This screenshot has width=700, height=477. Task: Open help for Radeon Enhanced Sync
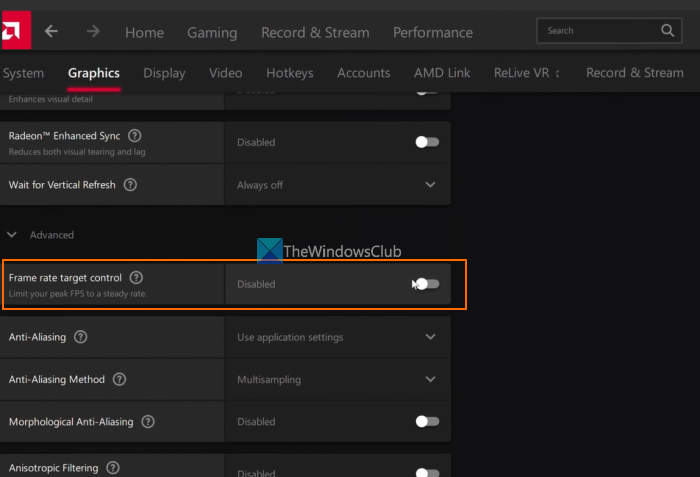[x=134, y=135]
